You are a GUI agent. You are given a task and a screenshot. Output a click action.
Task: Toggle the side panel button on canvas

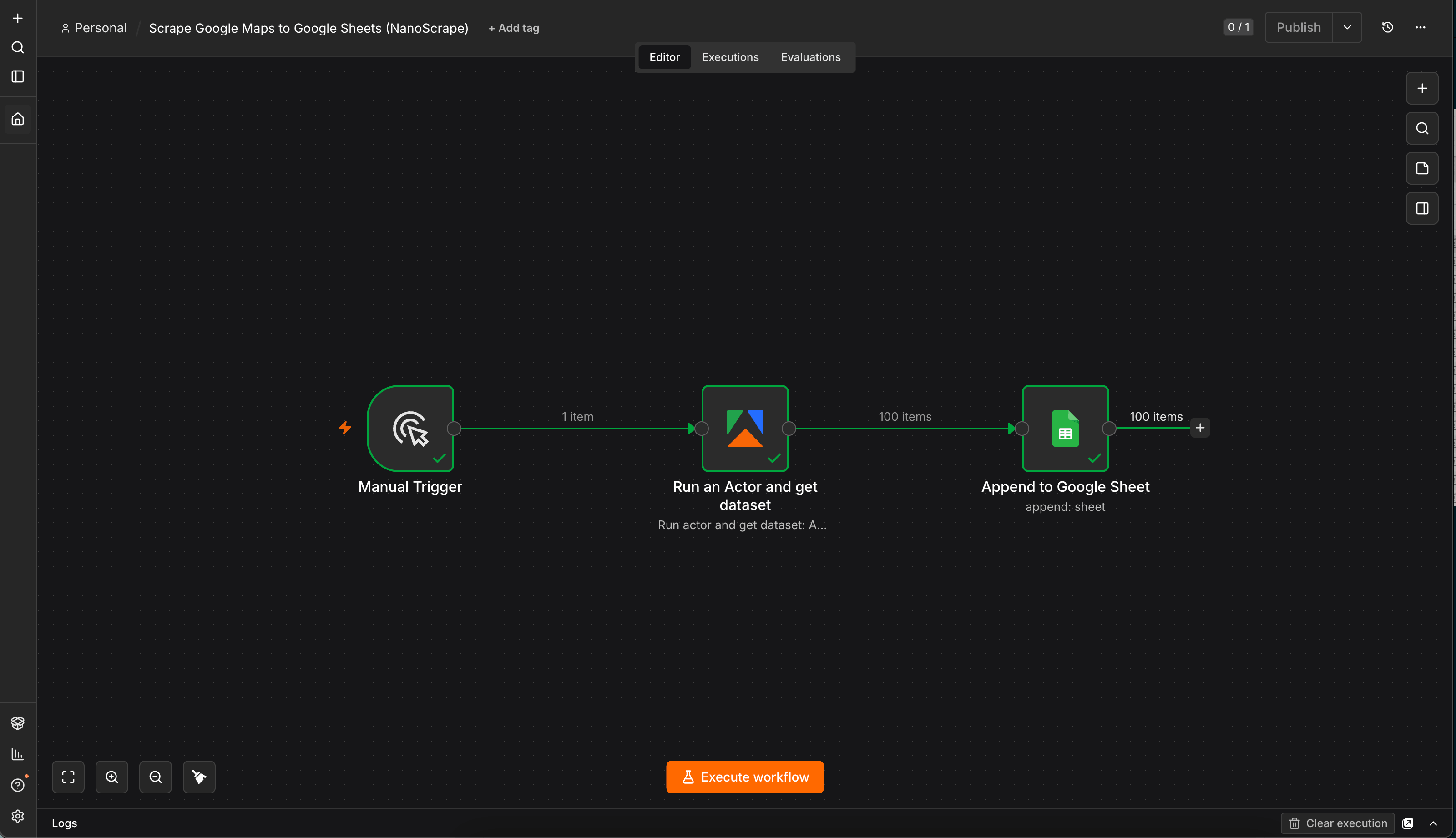coord(1422,208)
